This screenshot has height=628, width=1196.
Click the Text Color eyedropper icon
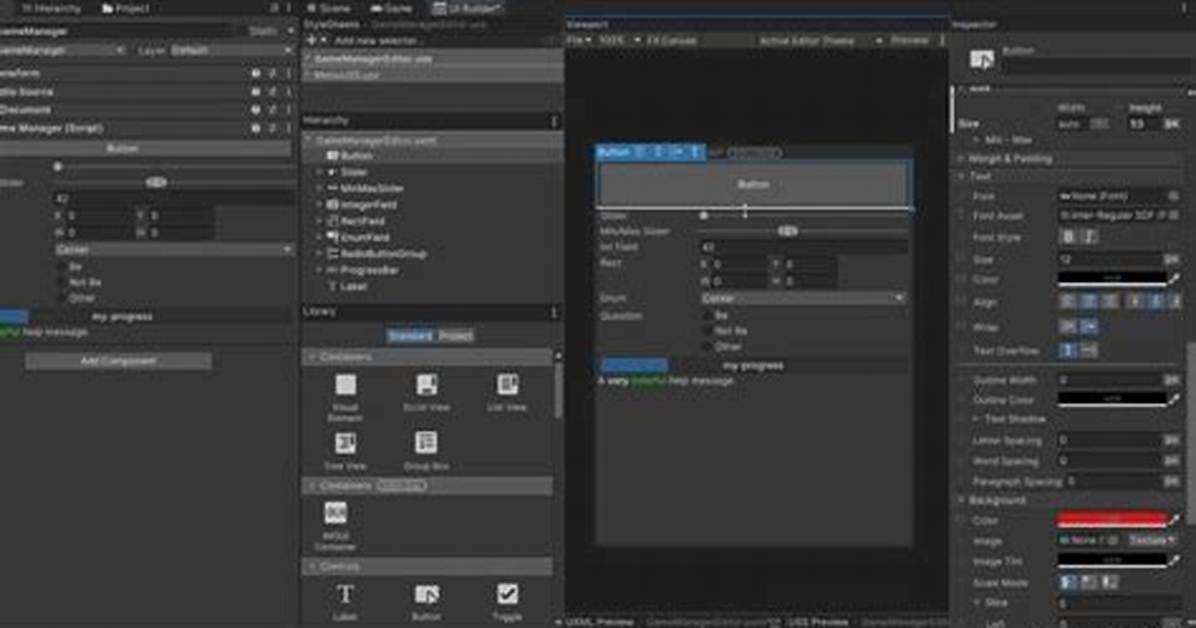point(1174,280)
